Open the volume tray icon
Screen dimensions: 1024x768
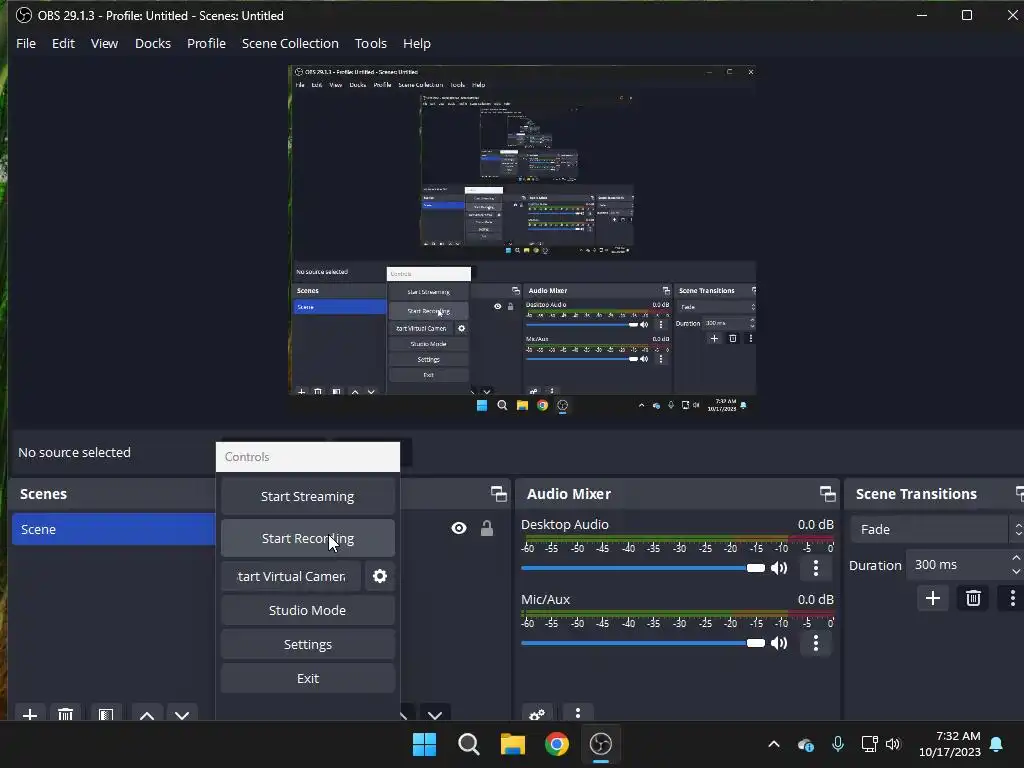[893, 744]
